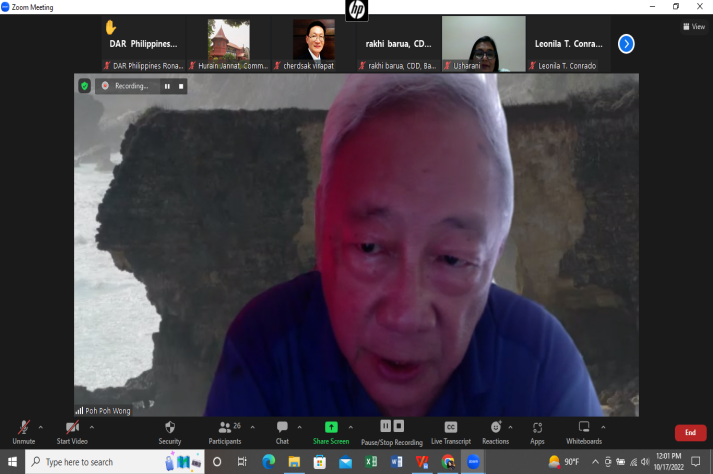The width and height of the screenshot is (713, 474).
Task: Pause recording in the top-left recording indicator
Action: point(167,86)
